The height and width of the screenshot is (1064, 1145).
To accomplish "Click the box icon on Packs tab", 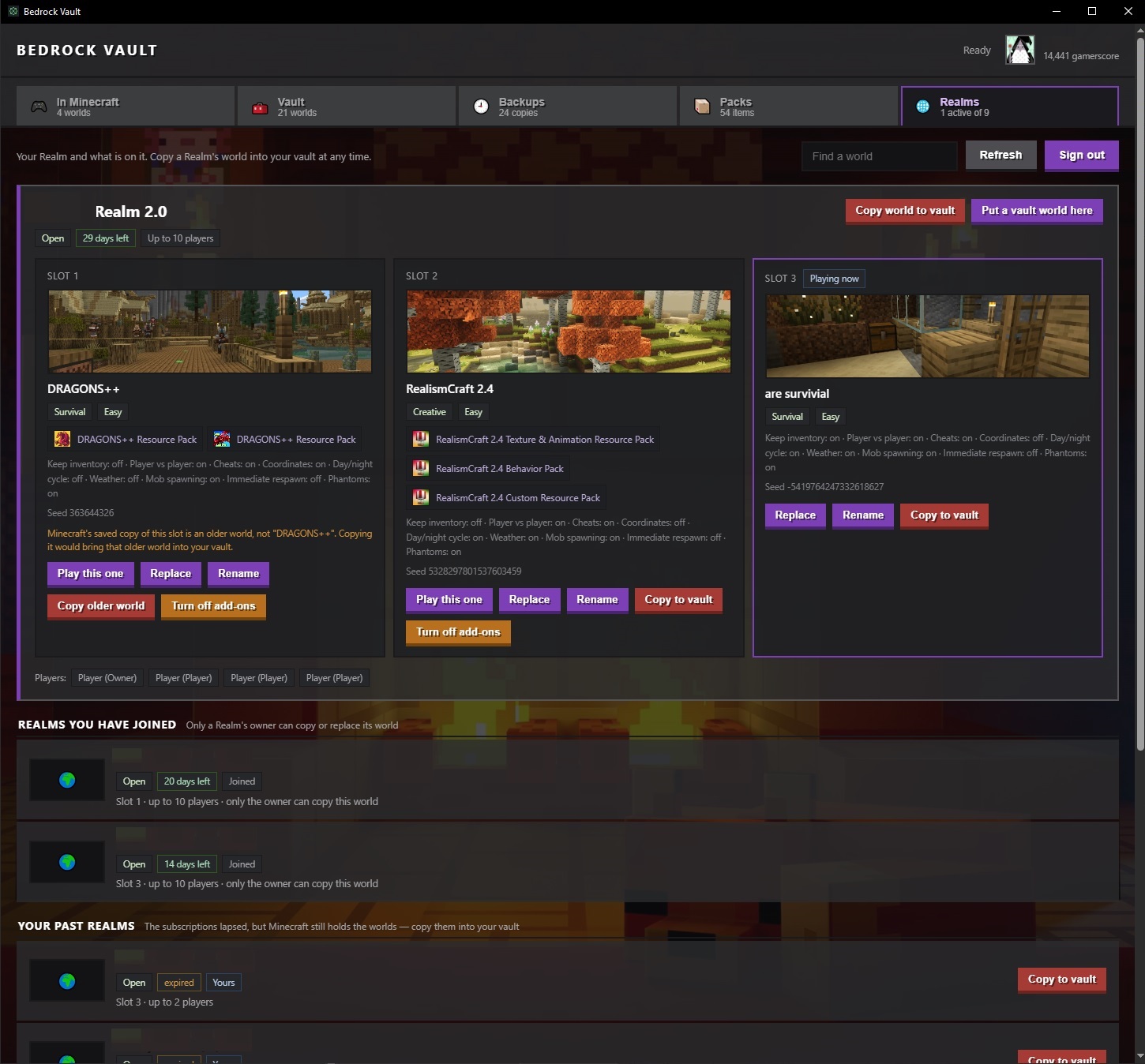I will [x=702, y=107].
